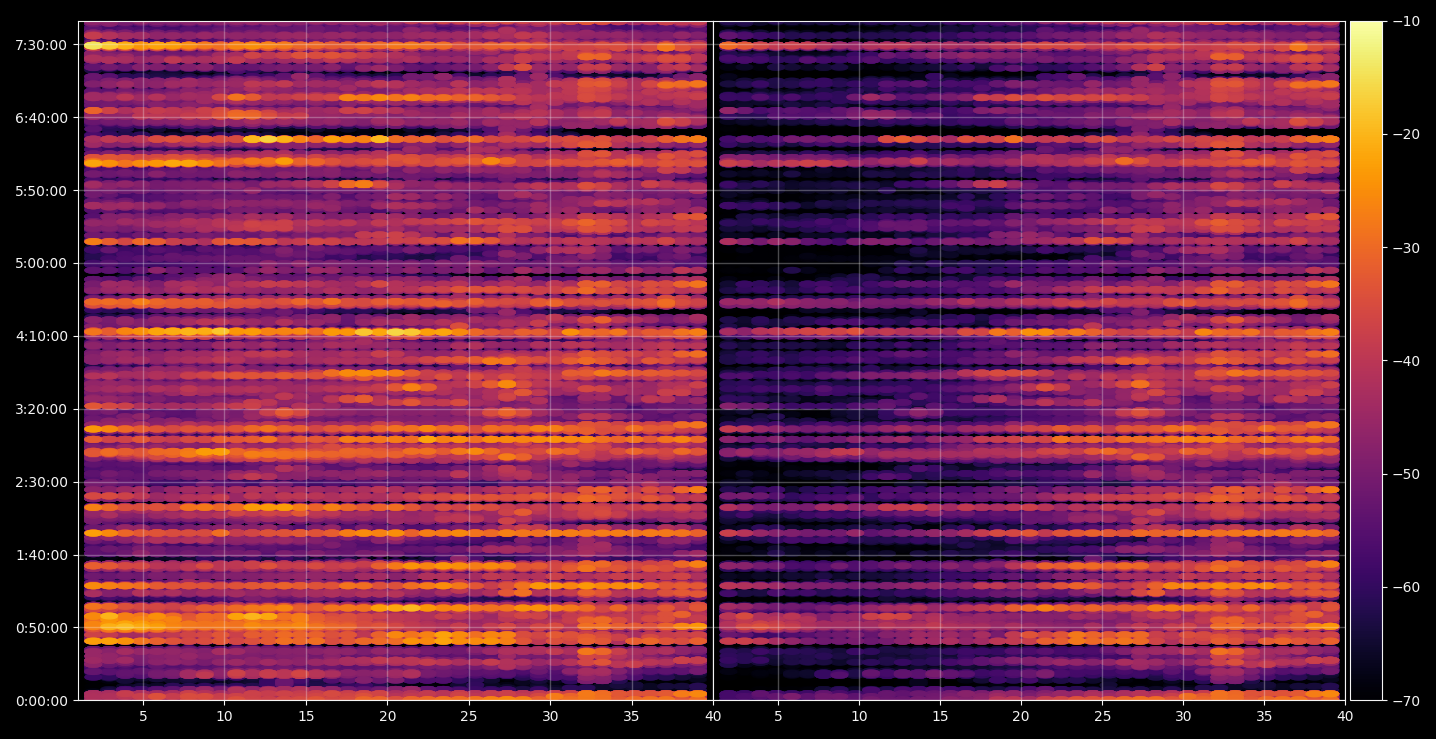This screenshot has height=739, width=1436.
Task: Click x-axis tick 5 under left heatmap
Action: (143, 716)
